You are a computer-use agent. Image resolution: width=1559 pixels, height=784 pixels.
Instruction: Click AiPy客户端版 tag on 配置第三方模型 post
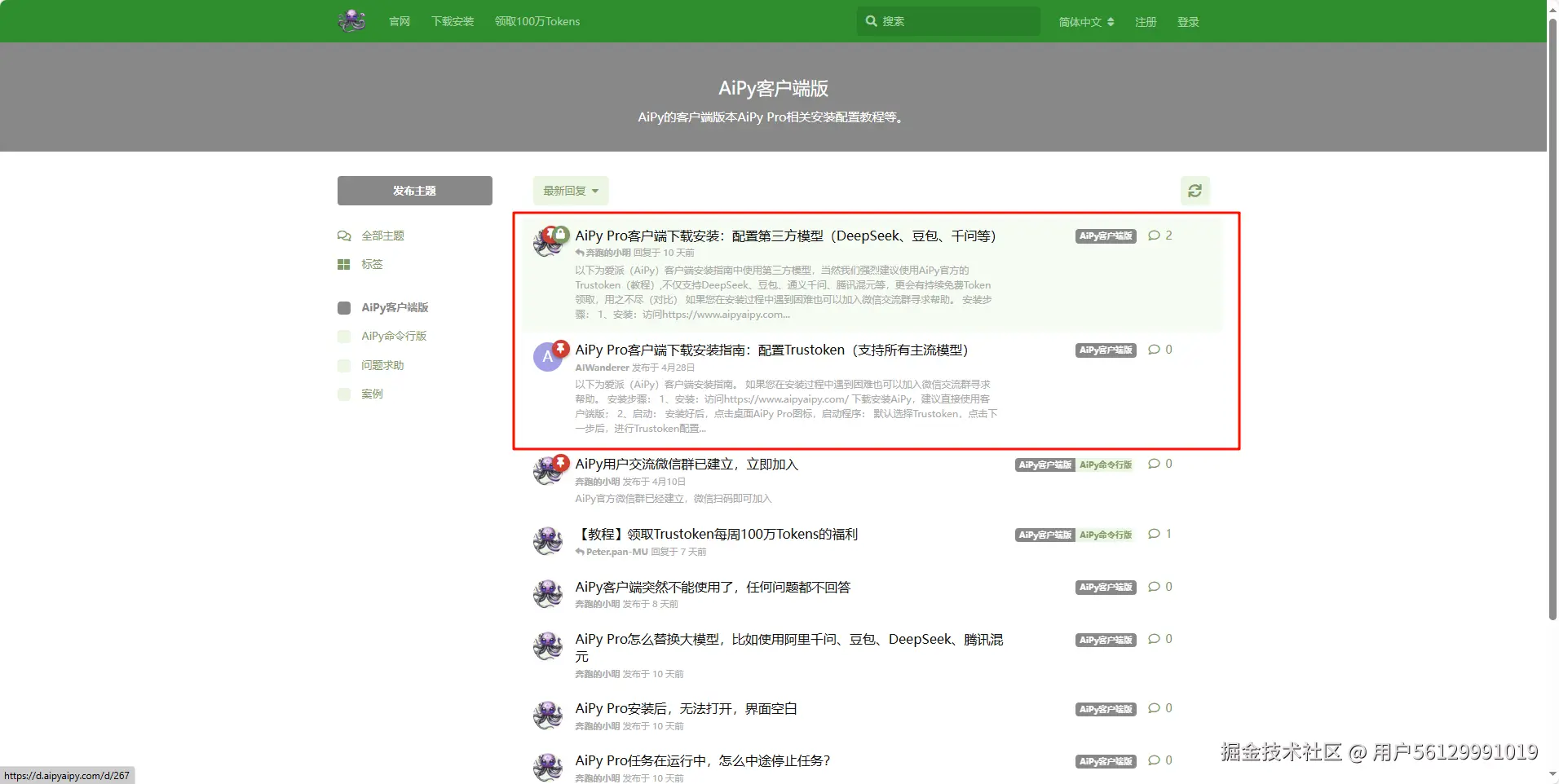[1106, 236]
